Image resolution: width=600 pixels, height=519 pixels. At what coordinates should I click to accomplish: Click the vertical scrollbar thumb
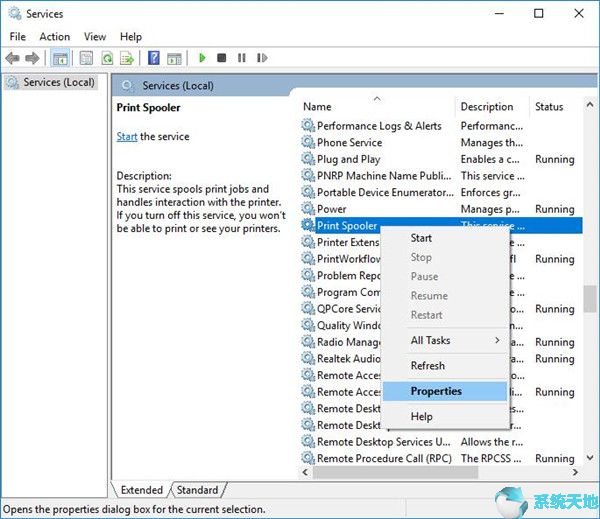pos(590,299)
